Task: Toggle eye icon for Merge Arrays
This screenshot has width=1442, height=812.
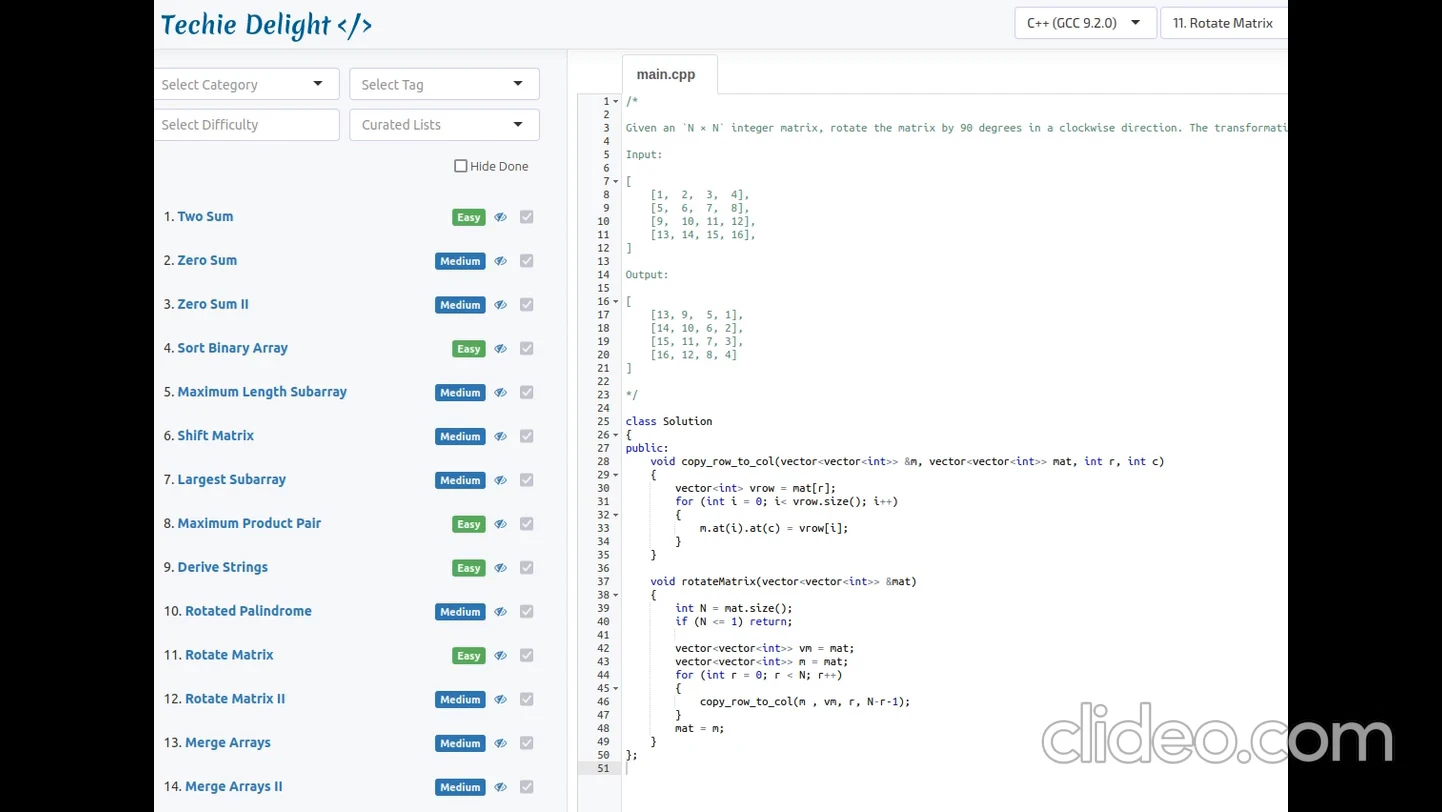Action: pyautogui.click(x=500, y=743)
